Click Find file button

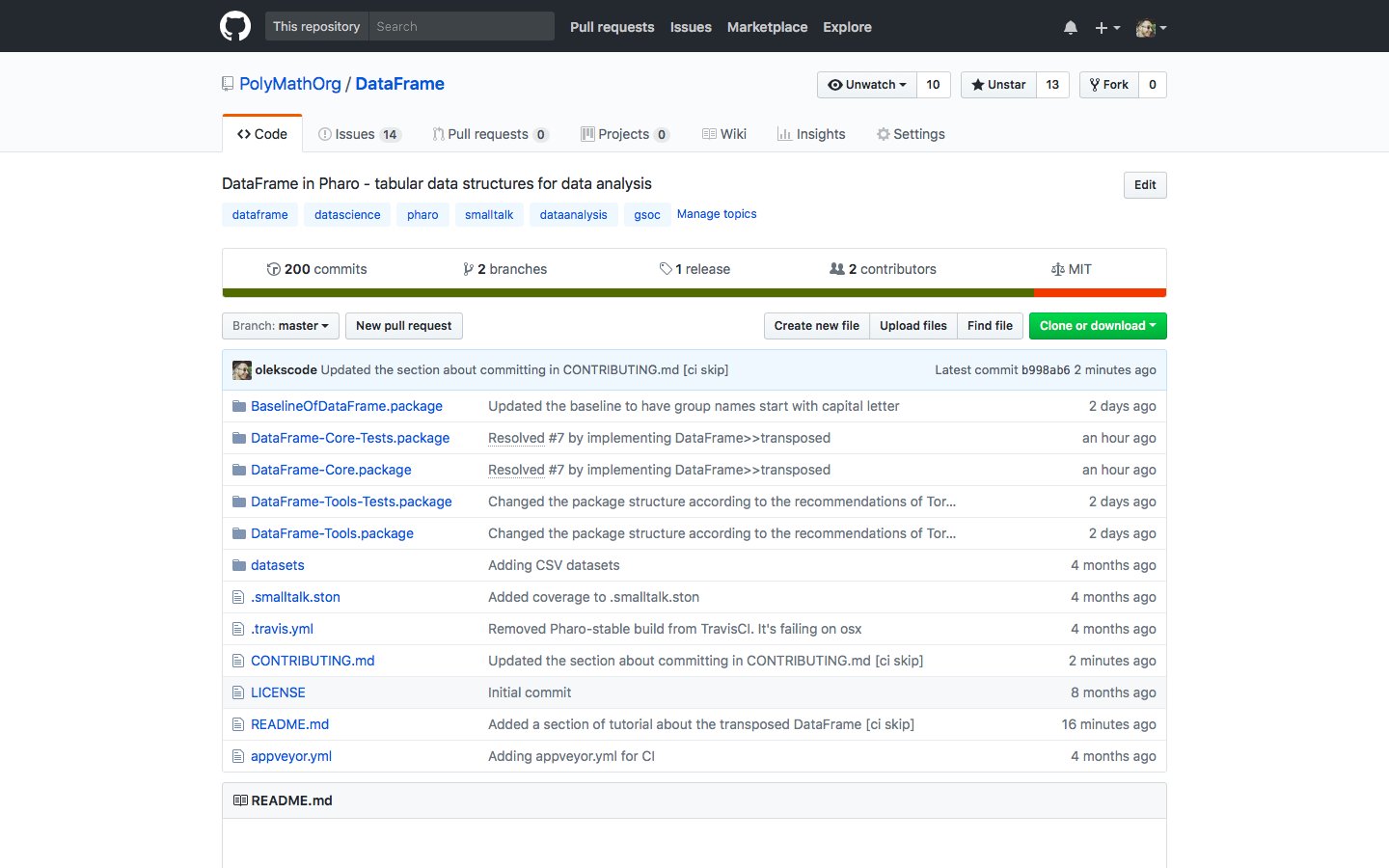[990, 326]
